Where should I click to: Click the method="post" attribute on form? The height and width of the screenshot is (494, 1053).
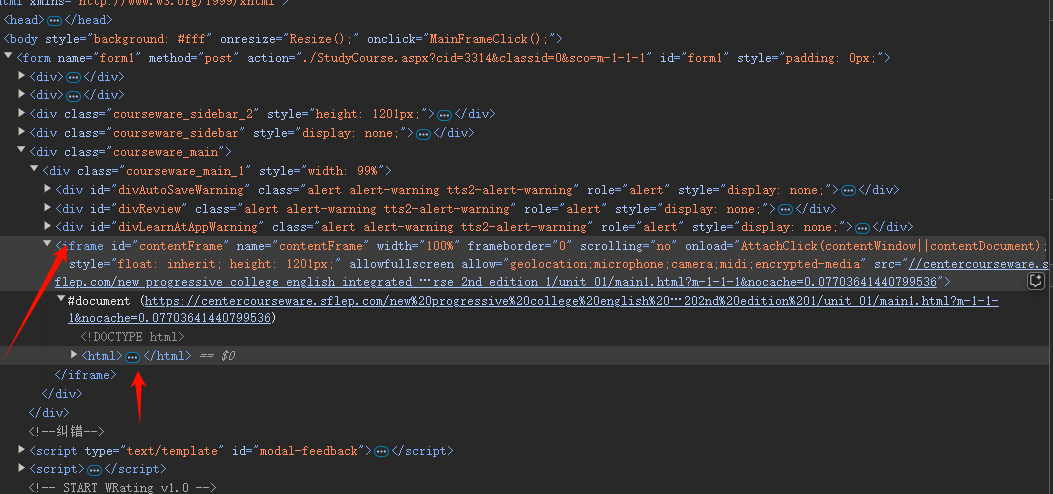[194, 58]
